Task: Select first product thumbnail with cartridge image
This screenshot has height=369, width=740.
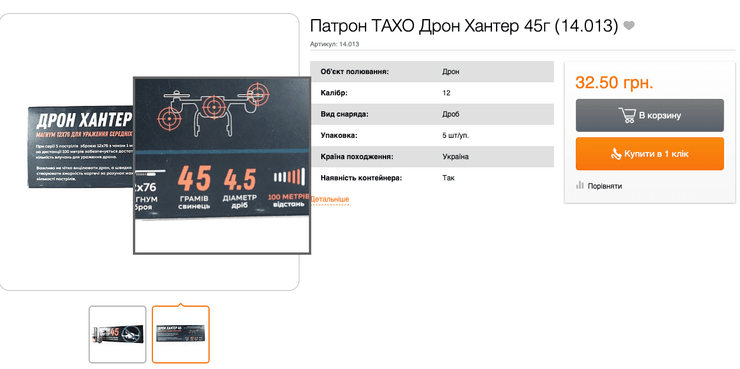Action: [118, 334]
